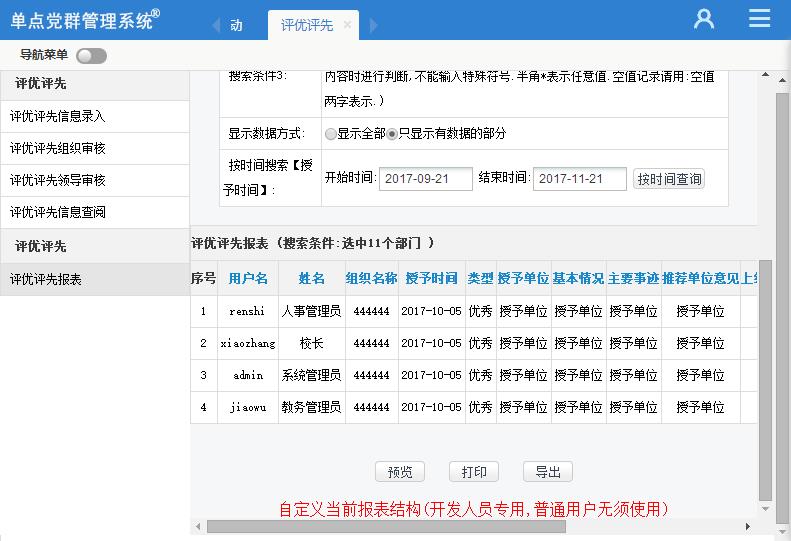
Task: Select the xiaozhang username cell
Action: 248,343
